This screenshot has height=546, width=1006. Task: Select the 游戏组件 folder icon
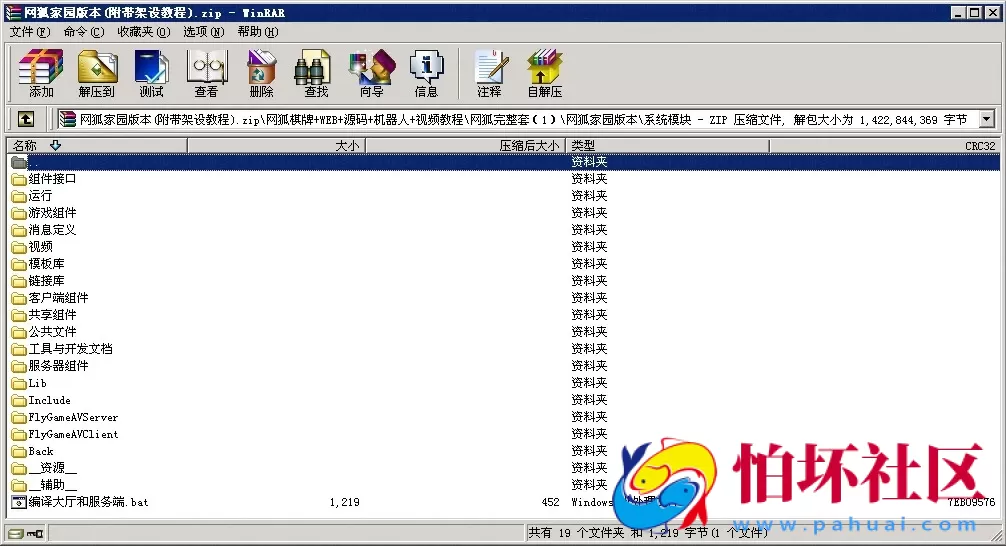(19, 213)
